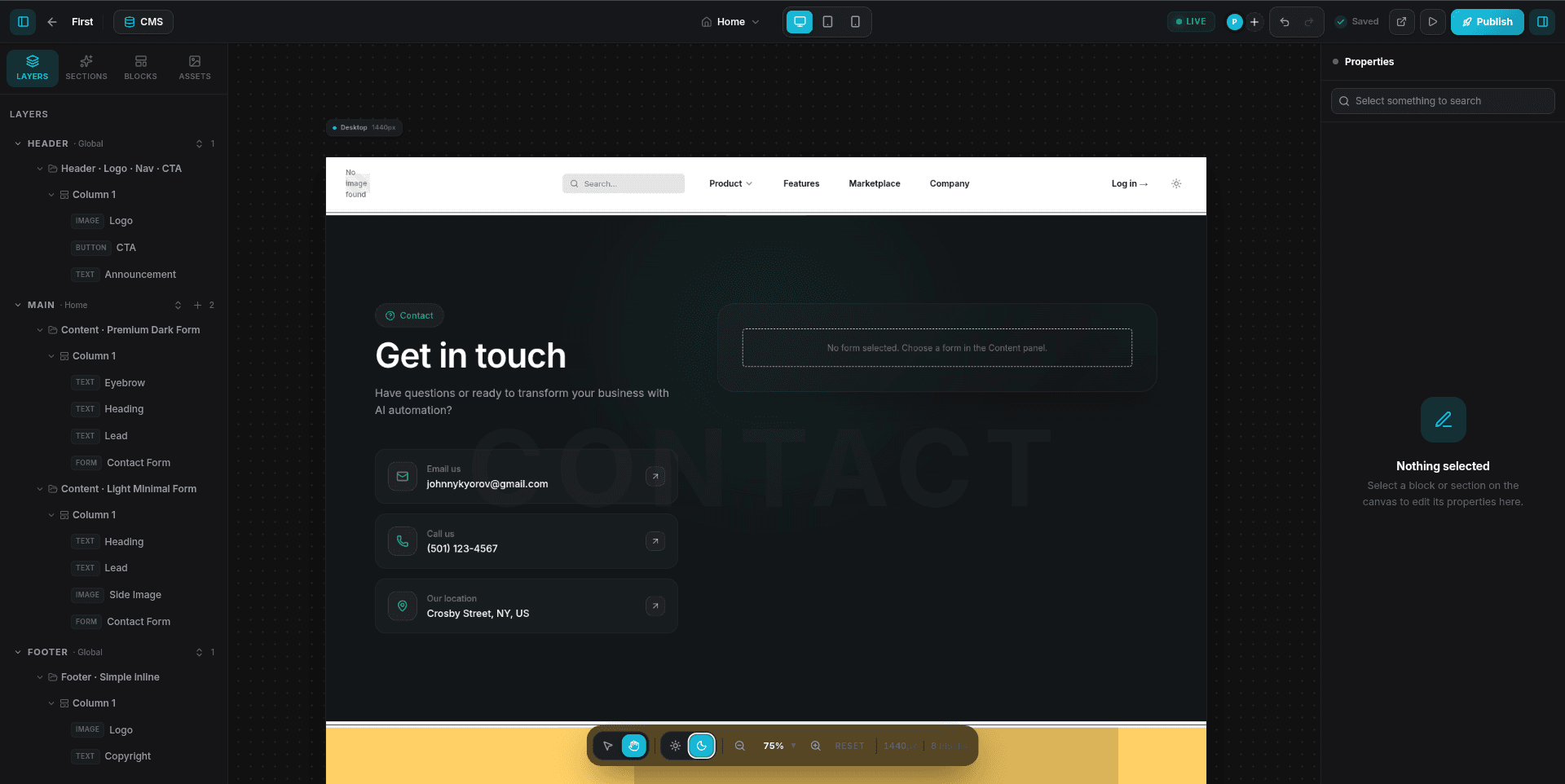Click the Features nav link
The width and height of the screenshot is (1565, 784).
[x=801, y=183]
